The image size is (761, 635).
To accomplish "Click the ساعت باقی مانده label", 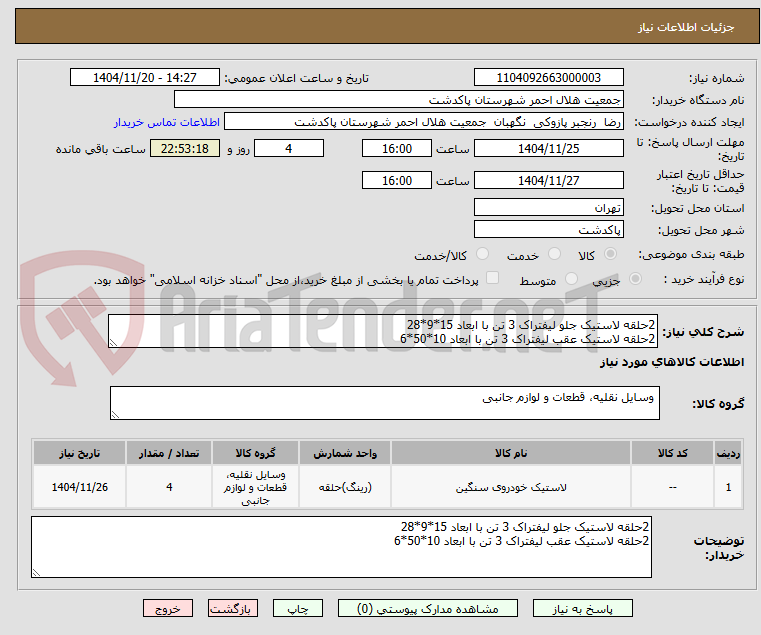I will (x=100, y=149).
